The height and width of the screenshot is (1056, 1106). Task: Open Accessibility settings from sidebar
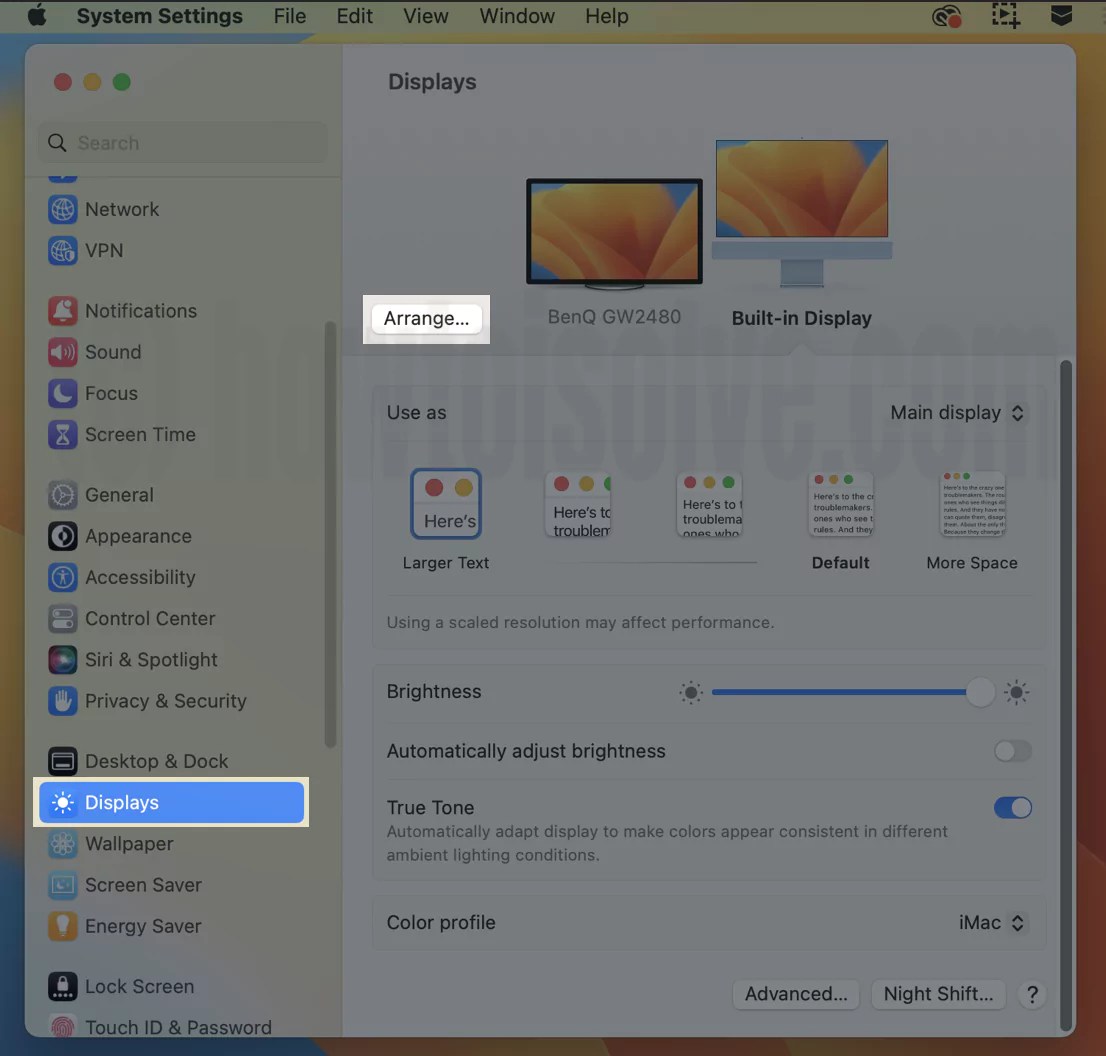62,577
